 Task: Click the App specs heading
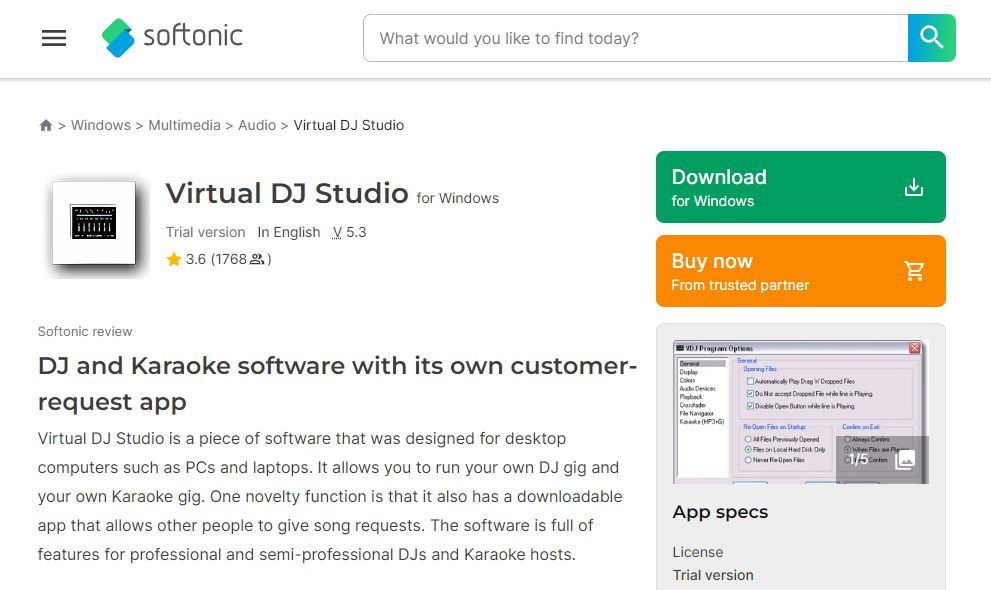(720, 512)
